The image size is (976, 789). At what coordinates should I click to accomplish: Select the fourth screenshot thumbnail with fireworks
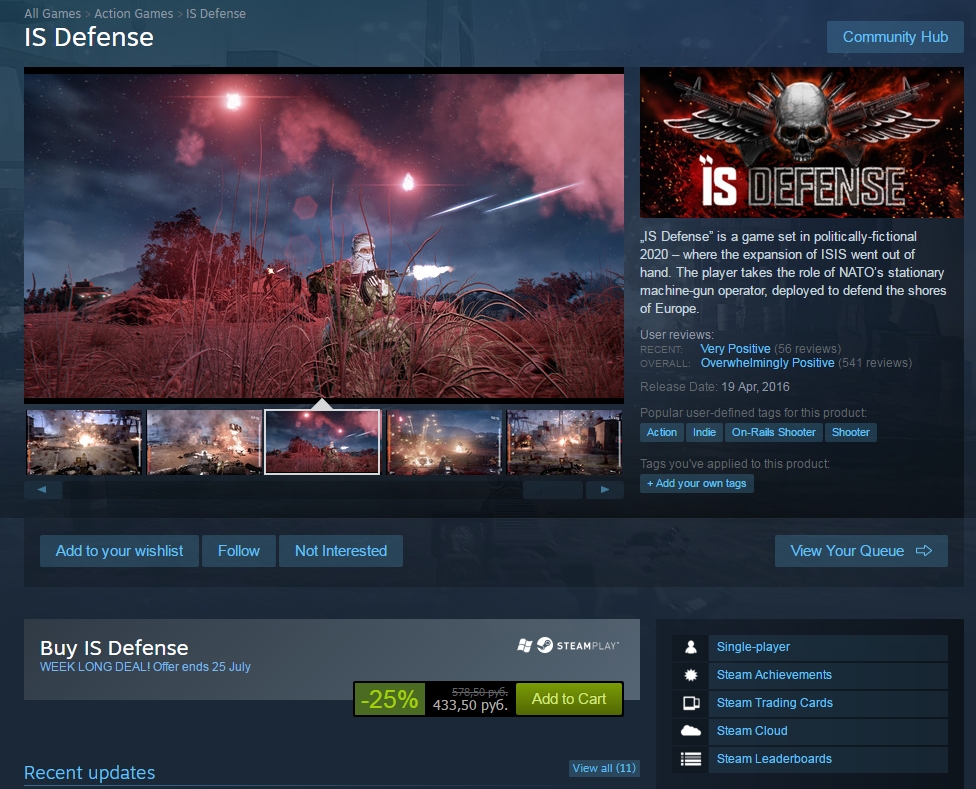(444, 442)
